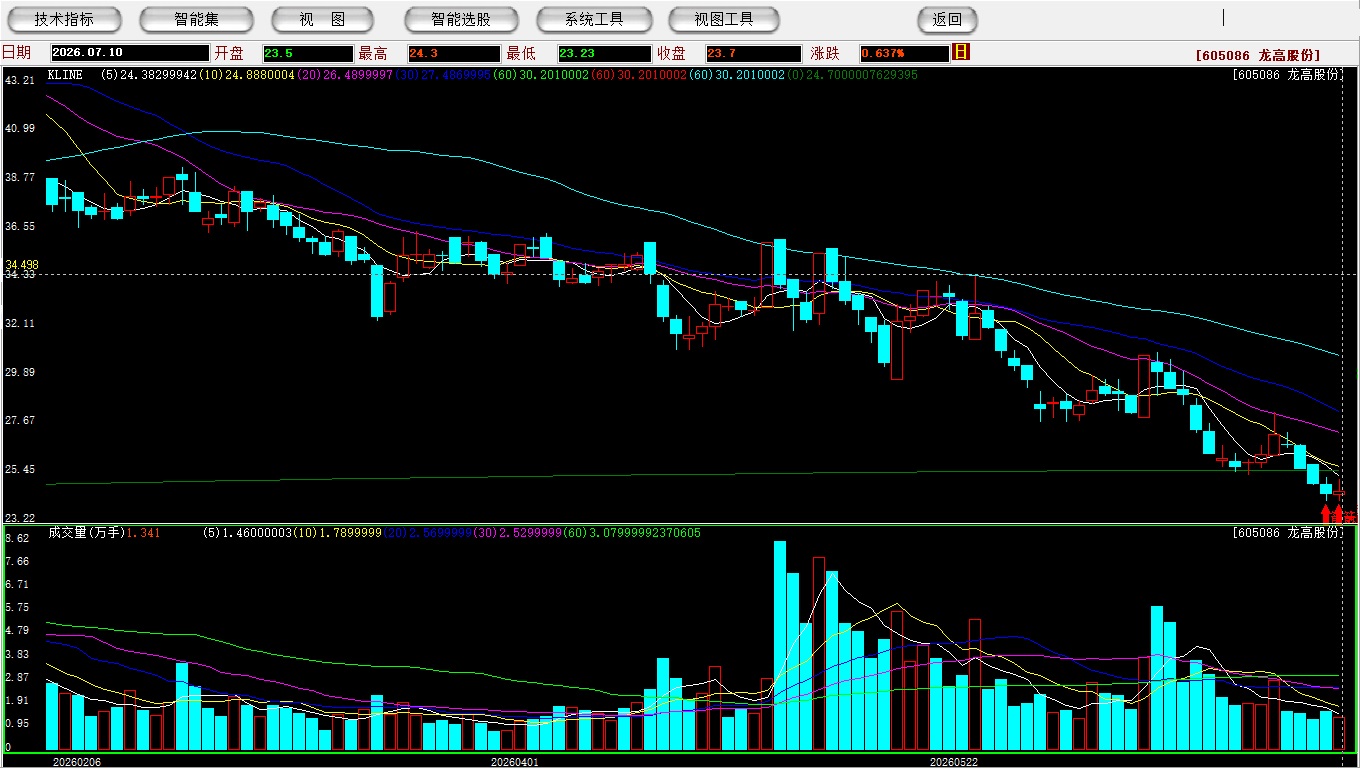
Task: Select the 日期 field showing 2026.07.10
Action: pyautogui.click(x=130, y=53)
